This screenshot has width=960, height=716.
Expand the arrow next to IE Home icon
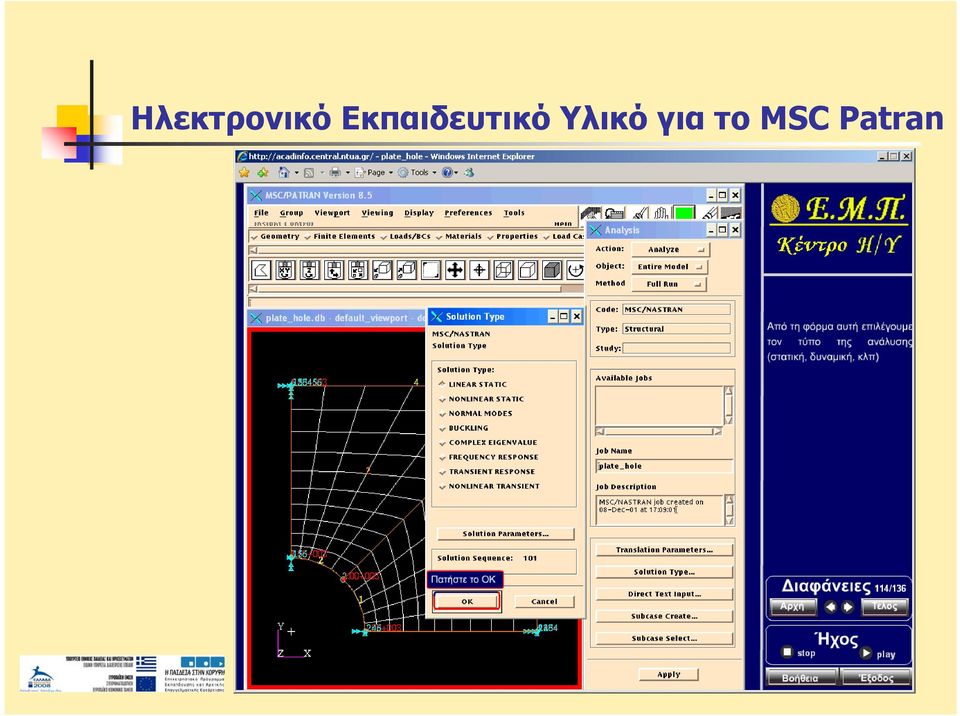pyautogui.click(x=297, y=173)
